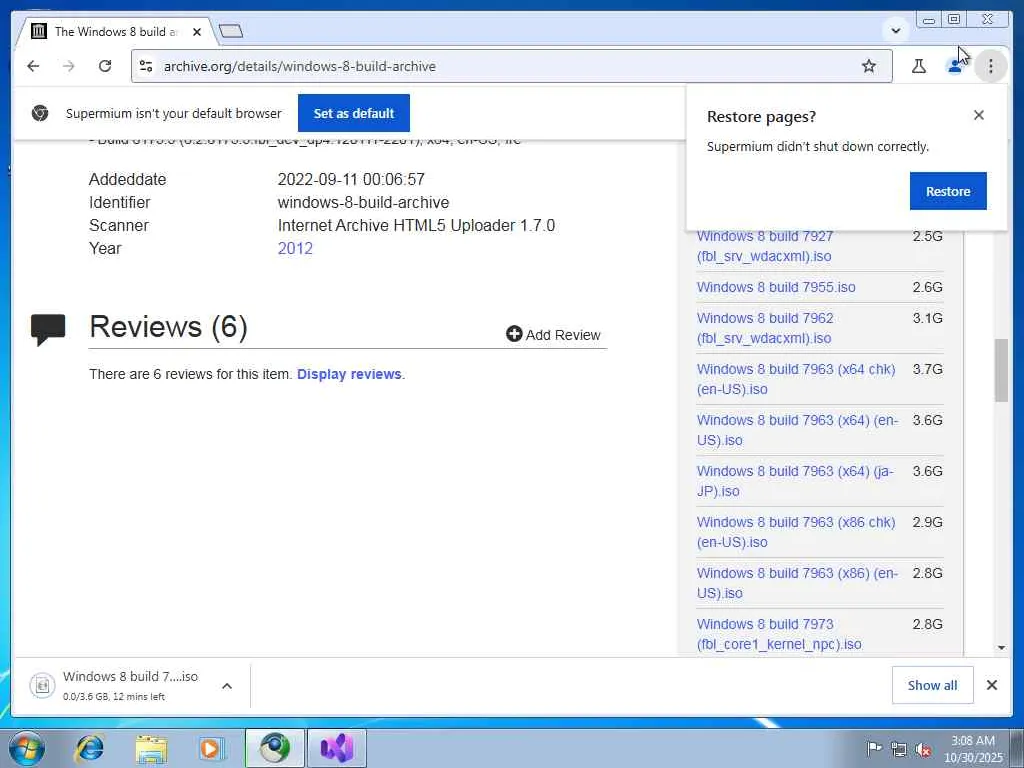Dismiss the Restore pages popup
This screenshot has height=768, width=1024.
(978, 115)
